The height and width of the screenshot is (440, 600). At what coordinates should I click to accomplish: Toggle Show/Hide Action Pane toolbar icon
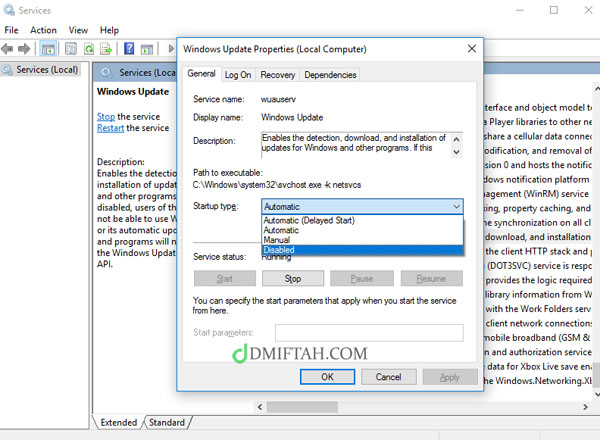tap(147, 49)
